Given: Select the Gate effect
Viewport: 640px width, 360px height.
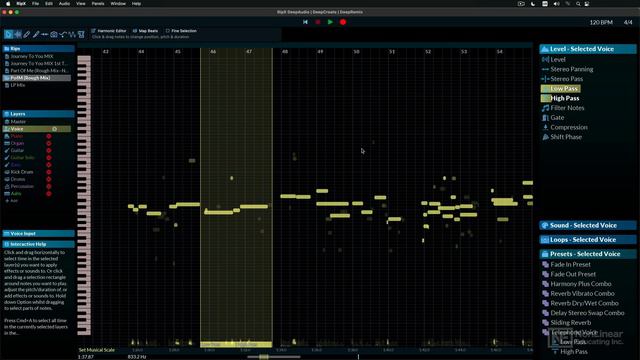Looking at the screenshot, I should pos(553,118).
